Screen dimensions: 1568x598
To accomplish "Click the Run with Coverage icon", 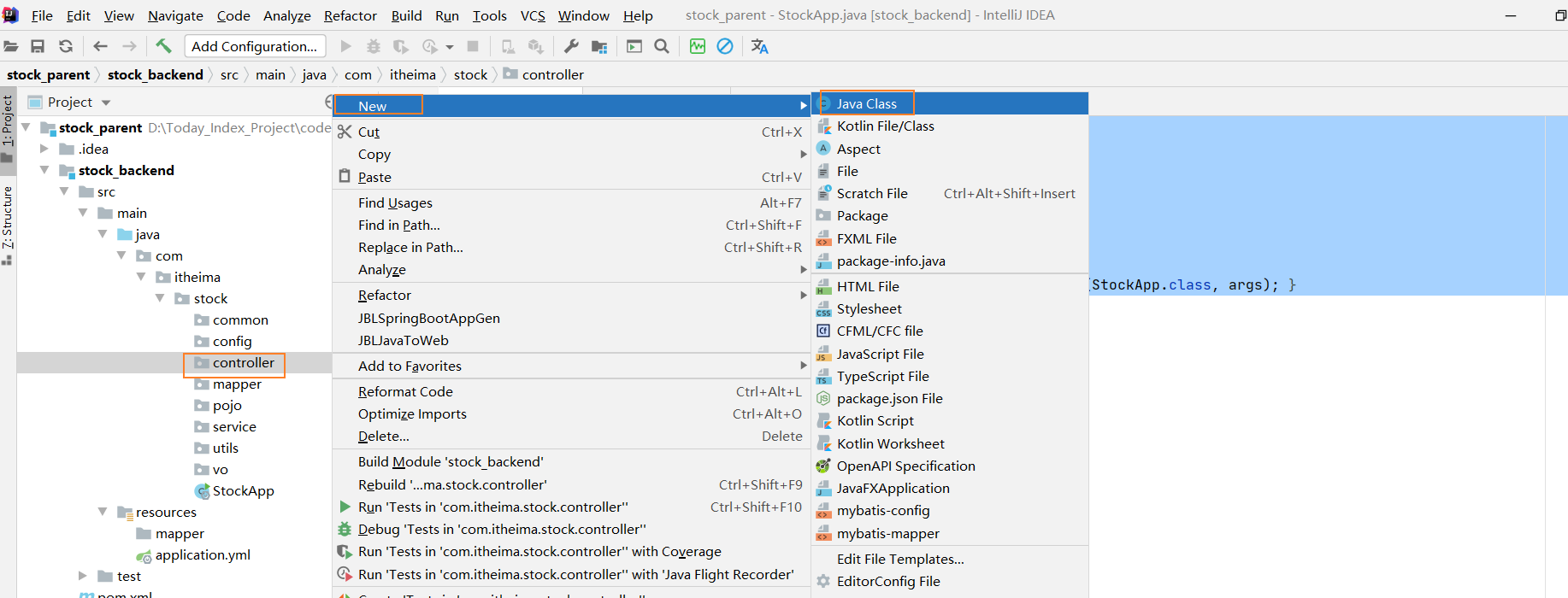I will coord(401,46).
